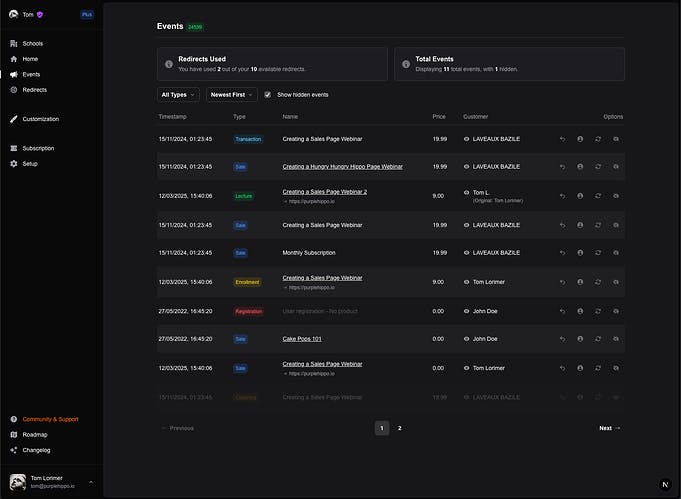Viewport: 681px width, 499px height.
Task: Click the undo icon in the Enrollment row
Action: (x=562, y=282)
